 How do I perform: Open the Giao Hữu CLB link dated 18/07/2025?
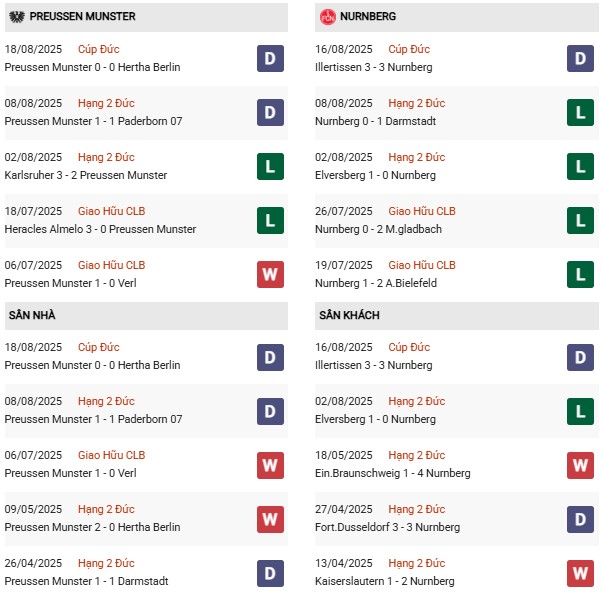[x=112, y=211]
